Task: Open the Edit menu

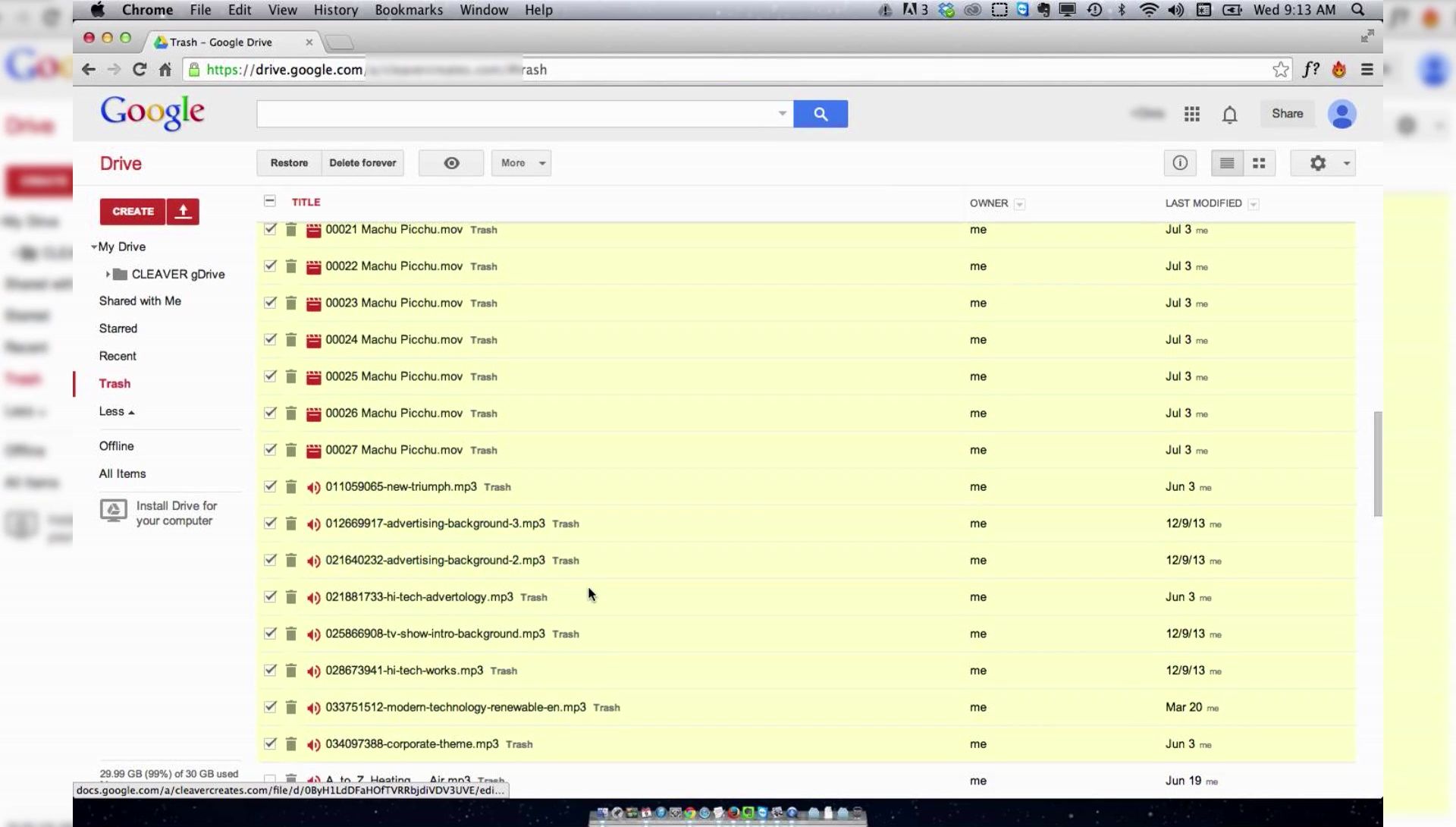Action: click(x=240, y=10)
